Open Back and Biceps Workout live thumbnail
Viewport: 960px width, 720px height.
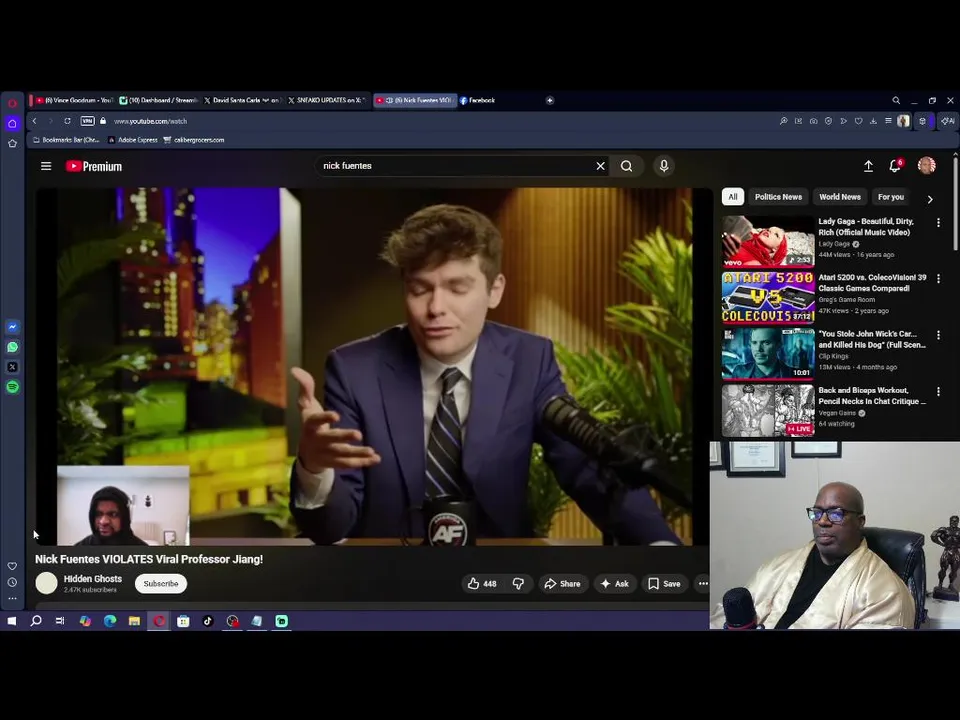pos(768,410)
